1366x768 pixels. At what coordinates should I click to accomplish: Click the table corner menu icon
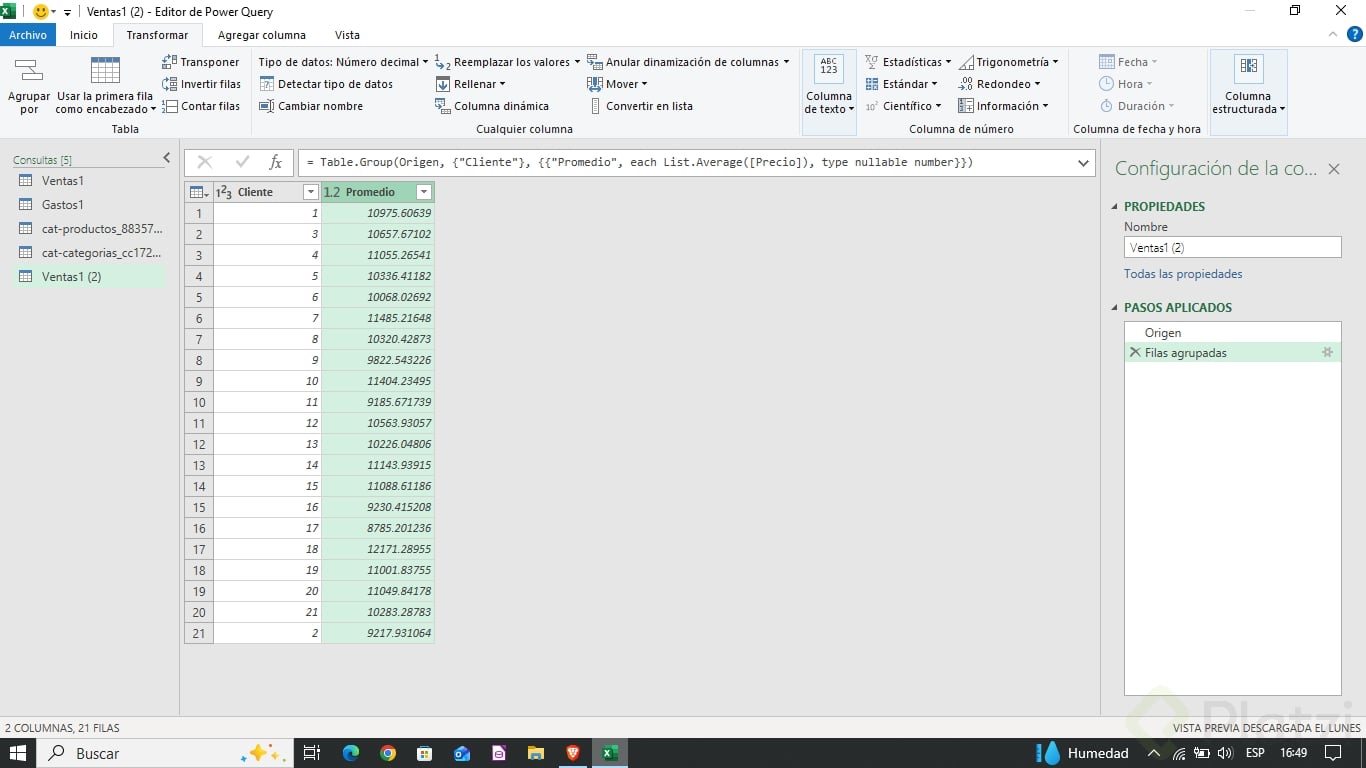199,192
